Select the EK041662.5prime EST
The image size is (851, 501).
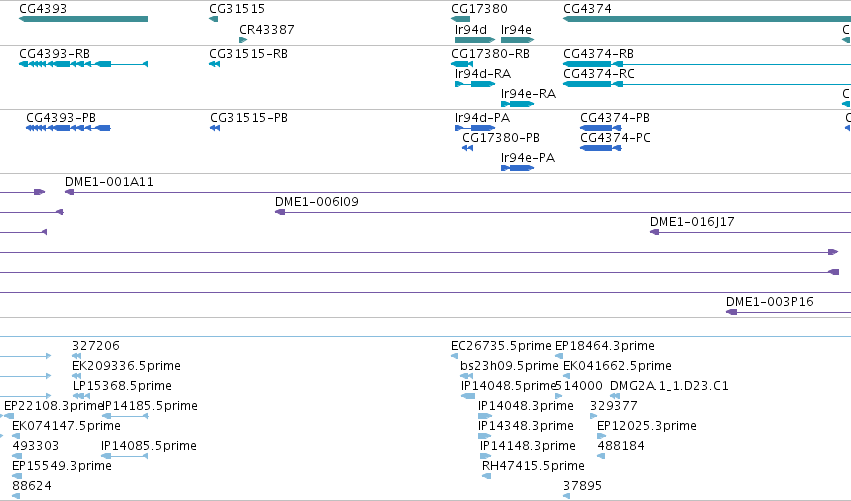click(566, 376)
